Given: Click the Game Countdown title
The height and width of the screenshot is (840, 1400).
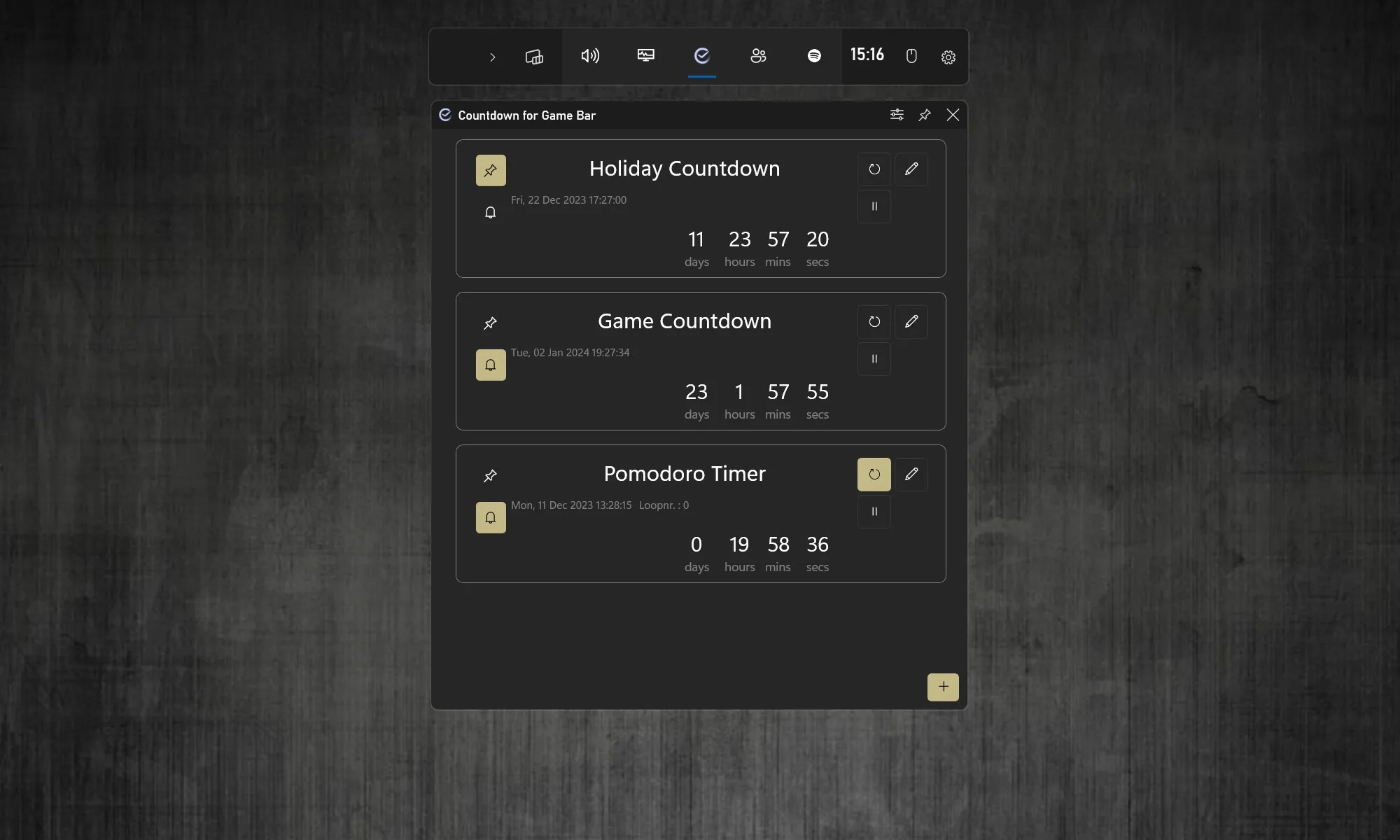Looking at the screenshot, I should click(x=685, y=321).
